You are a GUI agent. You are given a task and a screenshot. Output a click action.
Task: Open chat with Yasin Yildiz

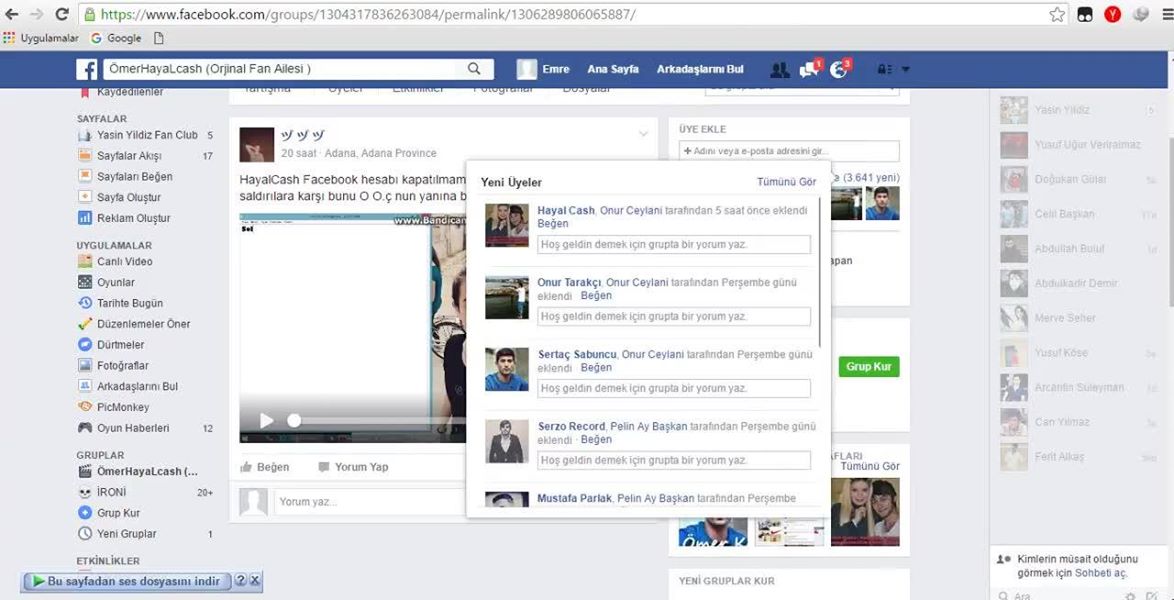pos(1078,110)
